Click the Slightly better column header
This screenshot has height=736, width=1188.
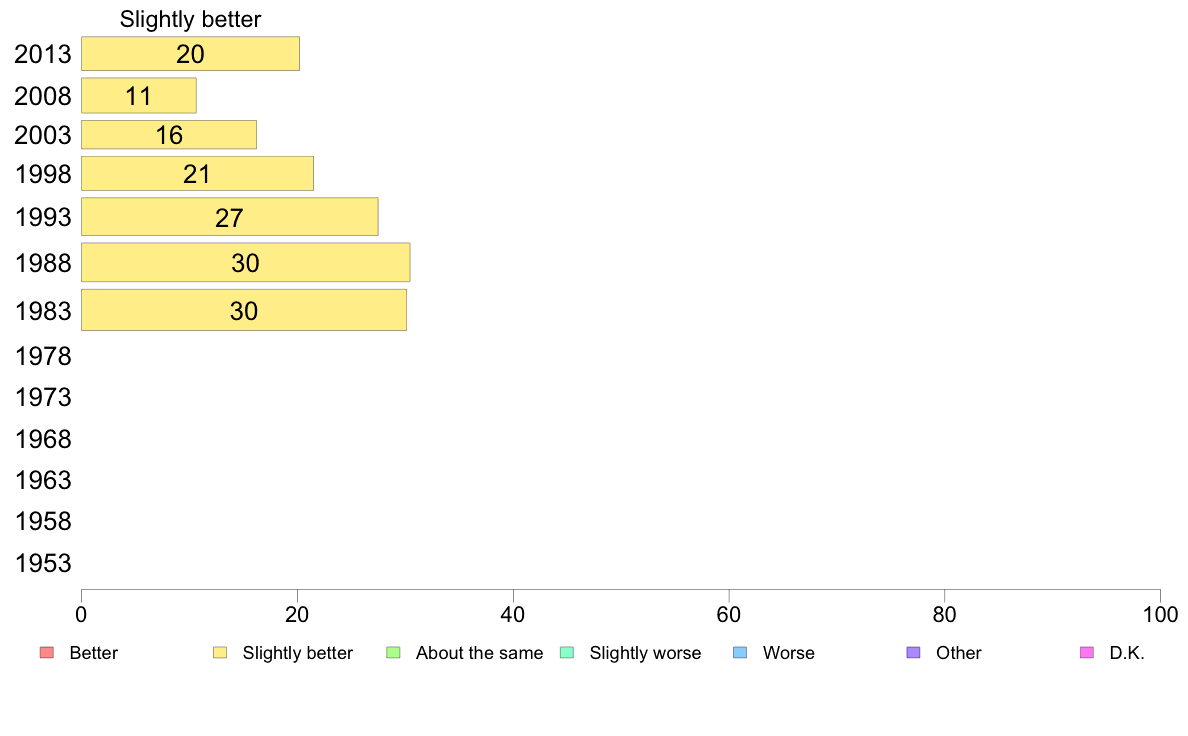(x=190, y=19)
